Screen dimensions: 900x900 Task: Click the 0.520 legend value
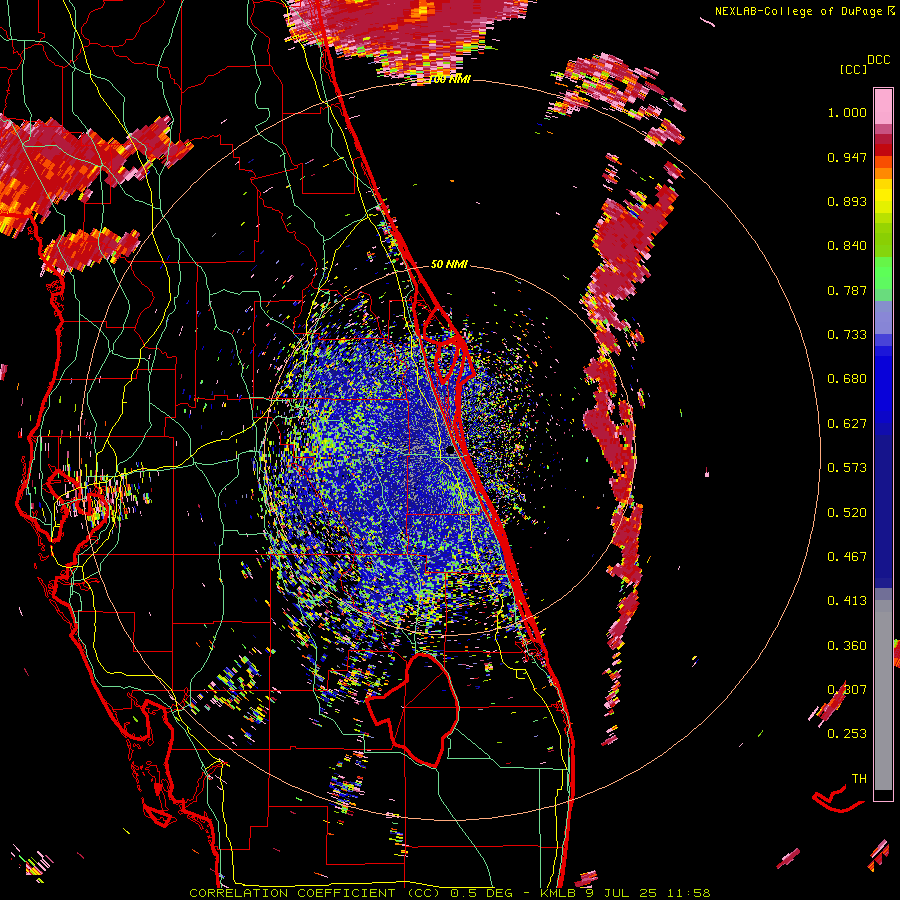click(847, 513)
